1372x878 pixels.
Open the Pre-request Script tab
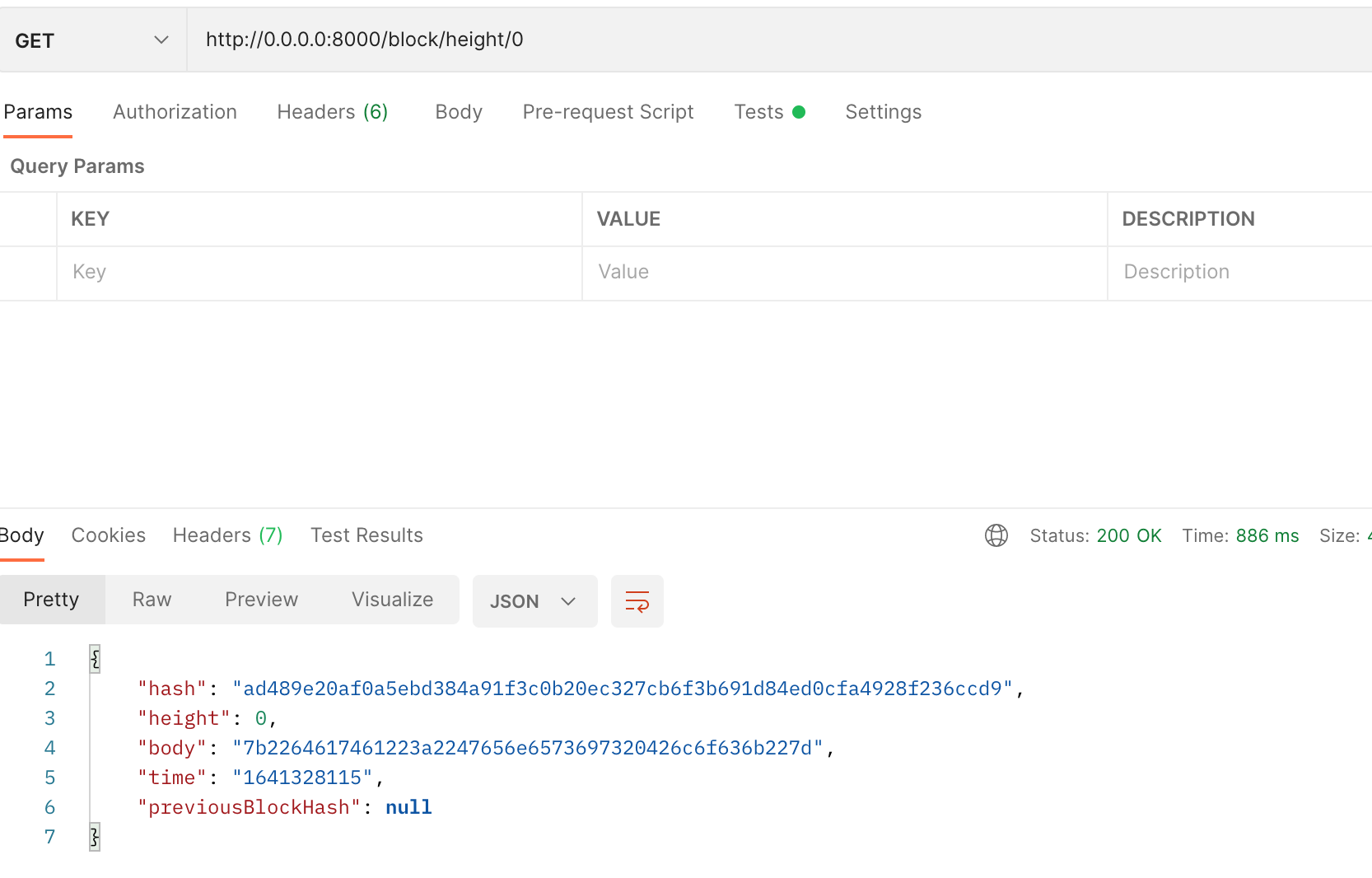click(x=608, y=112)
